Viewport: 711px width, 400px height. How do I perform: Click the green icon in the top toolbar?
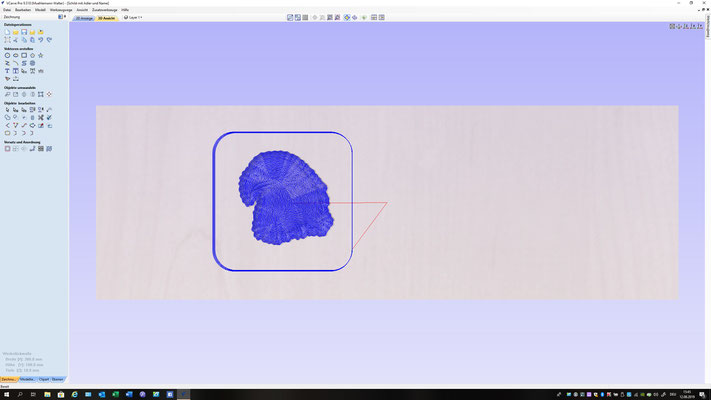pos(364,17)
